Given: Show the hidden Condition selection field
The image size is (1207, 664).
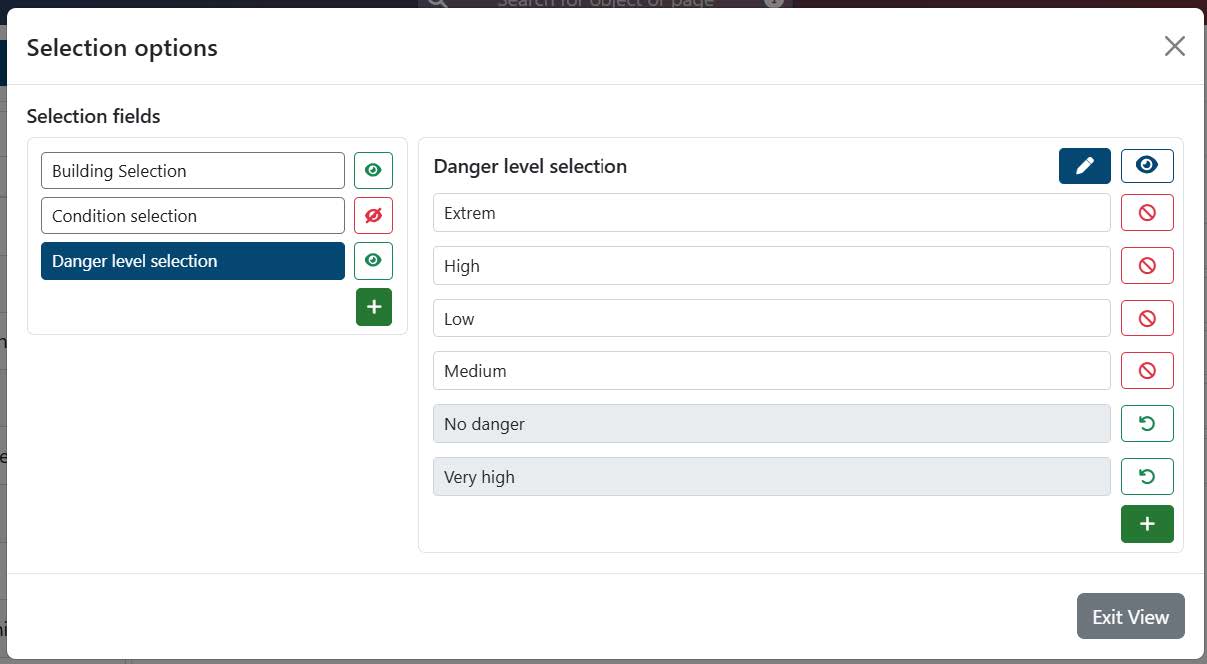Looking at the screenshot, I should tap(373, 216).
